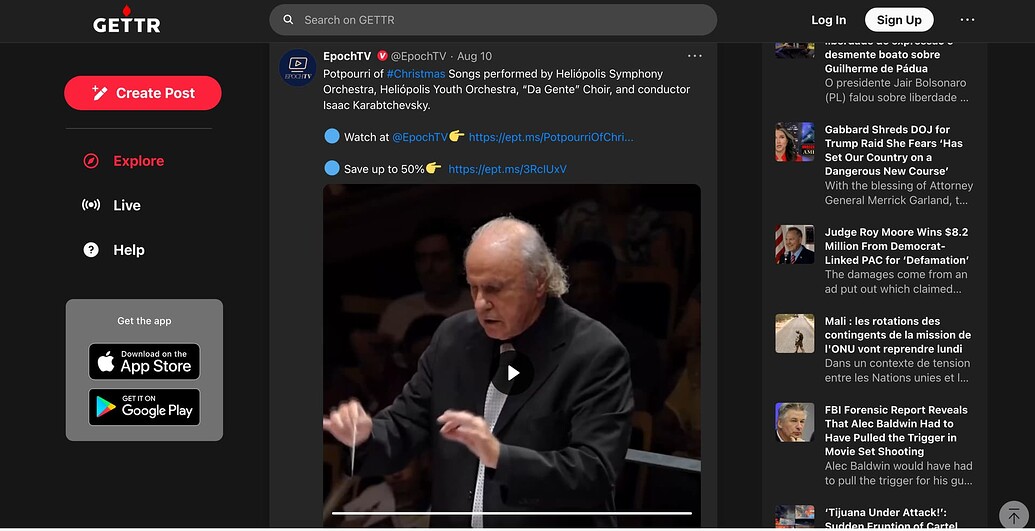
Task: Open the Judge Roy Moore article thumbnail
Action: point(795,245)
